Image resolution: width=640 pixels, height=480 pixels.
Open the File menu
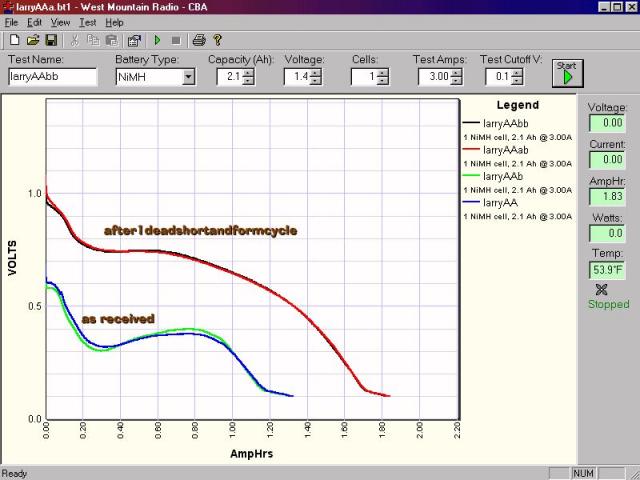click(12, 22)
